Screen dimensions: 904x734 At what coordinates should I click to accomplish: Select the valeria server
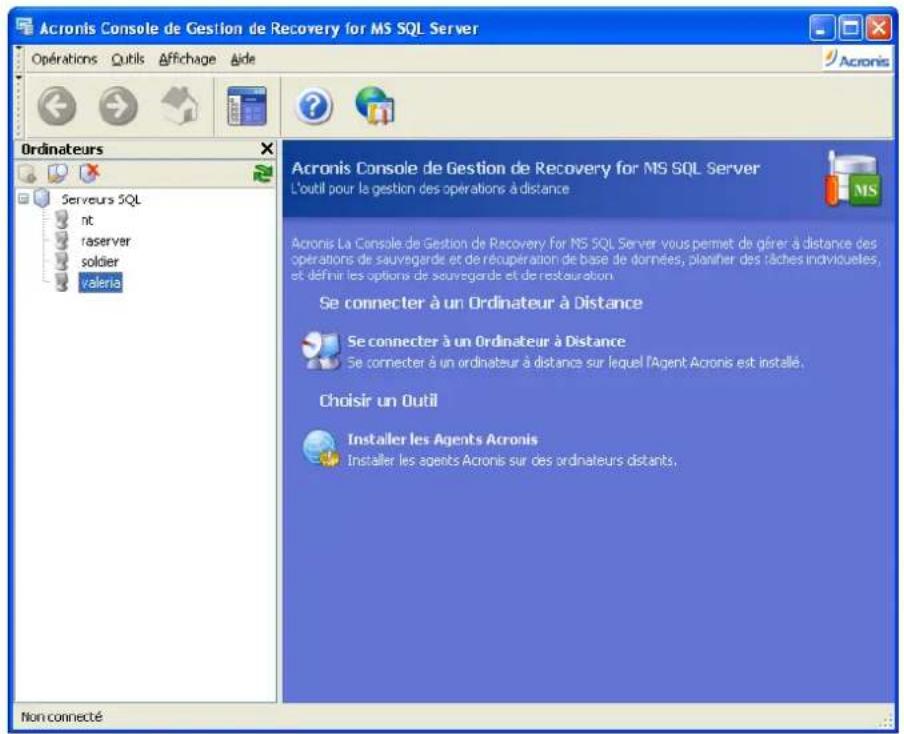[100, 283]
